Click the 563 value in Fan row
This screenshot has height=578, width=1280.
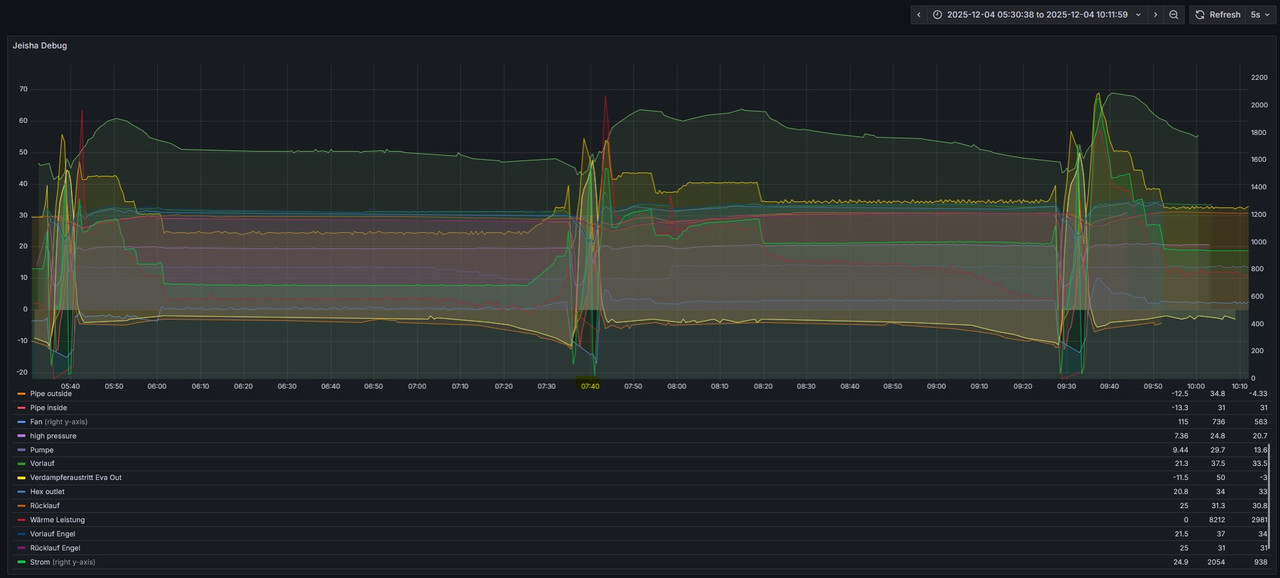pos(1260,422)
